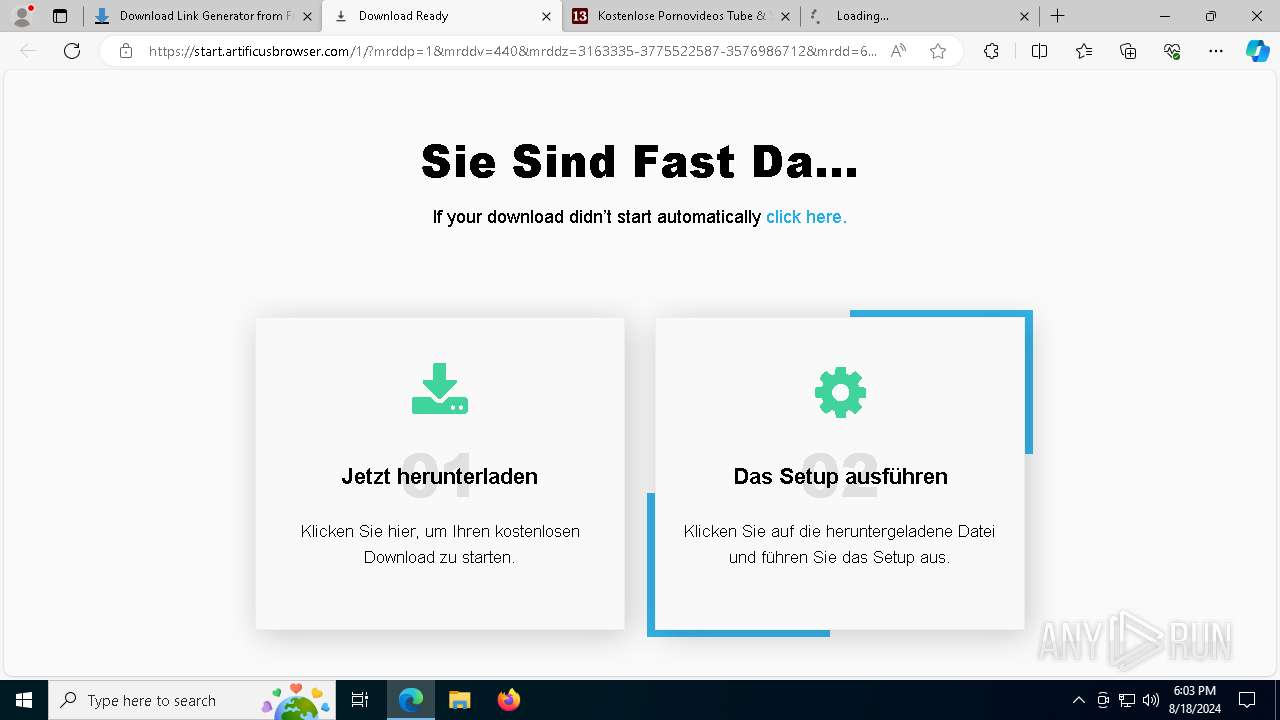1280x720 pixels.
Task: Open the tab actions menu icon
Action: tap(60, 16)
